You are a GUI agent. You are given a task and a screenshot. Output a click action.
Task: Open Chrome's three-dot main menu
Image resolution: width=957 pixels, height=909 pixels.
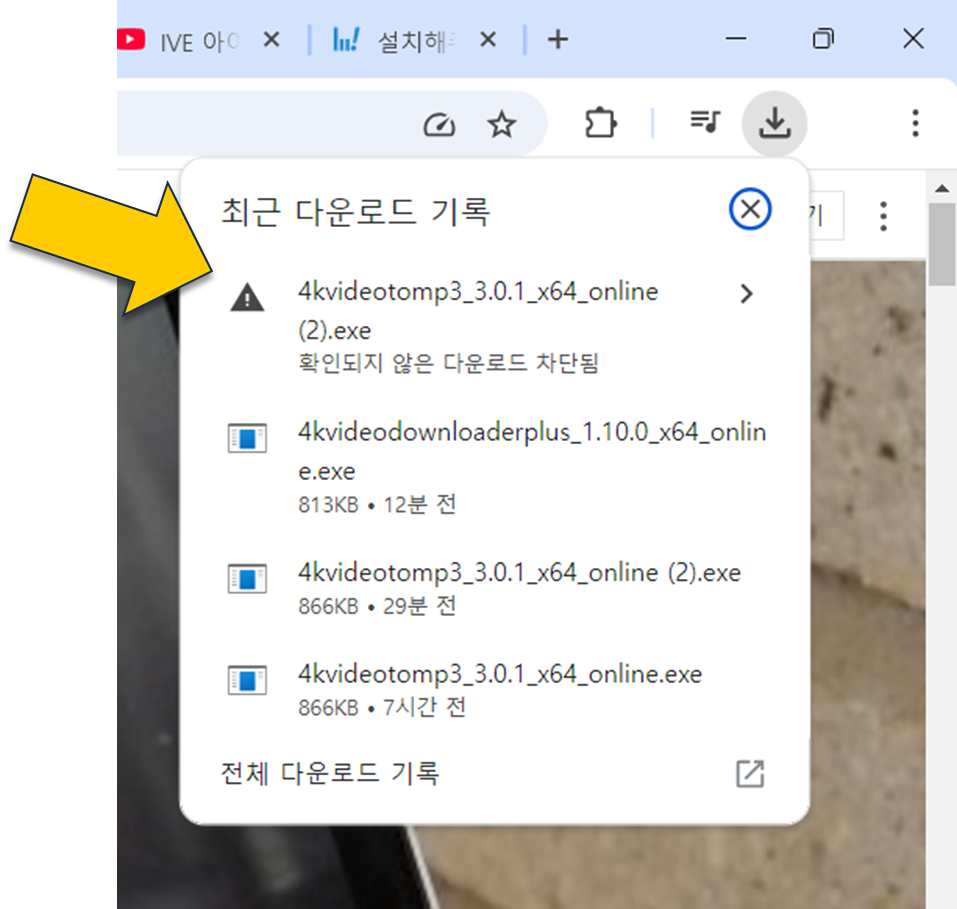pyautogui.click(x=915, y=123)
